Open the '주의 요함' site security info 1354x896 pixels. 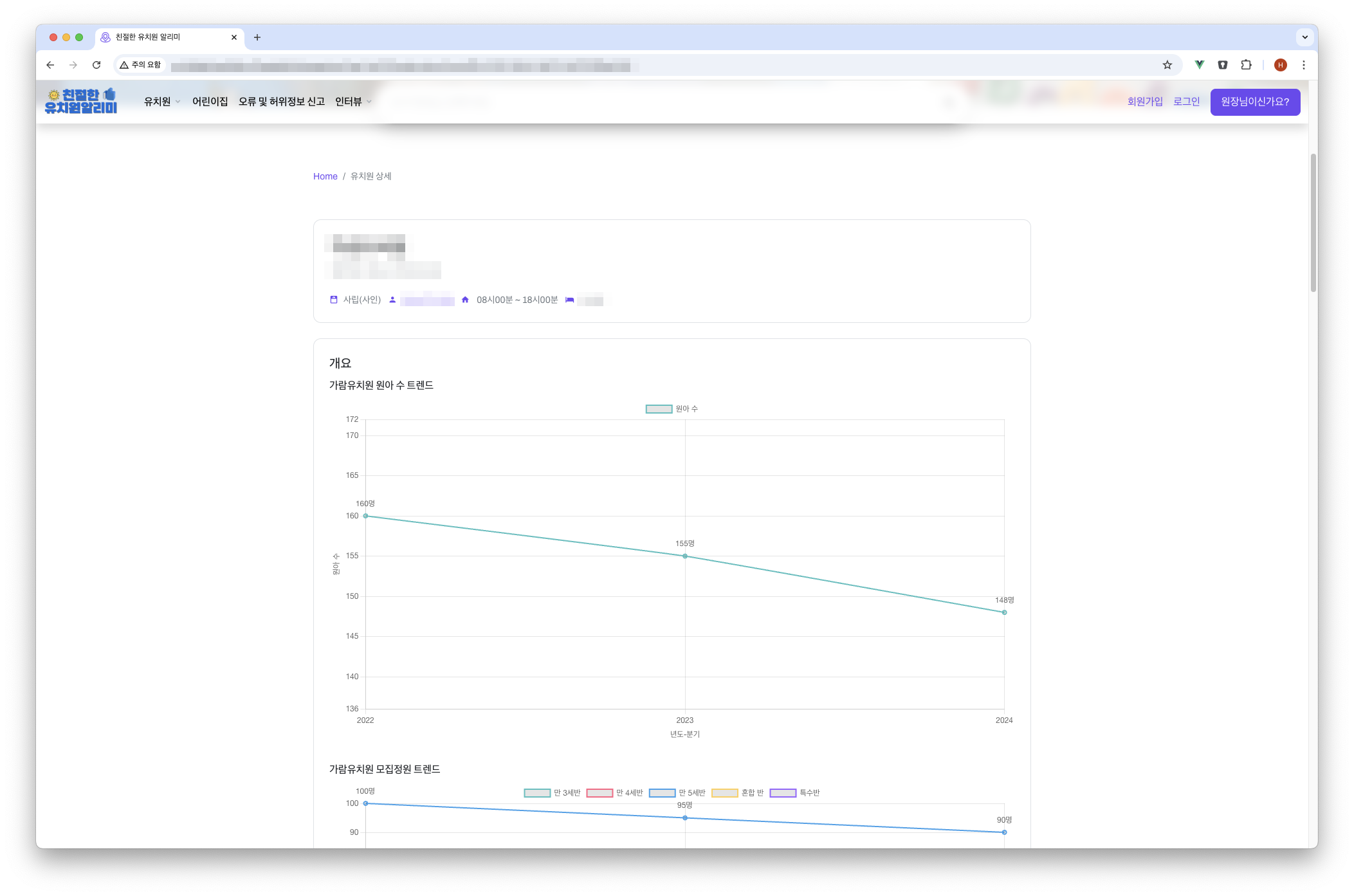(140, 65)
